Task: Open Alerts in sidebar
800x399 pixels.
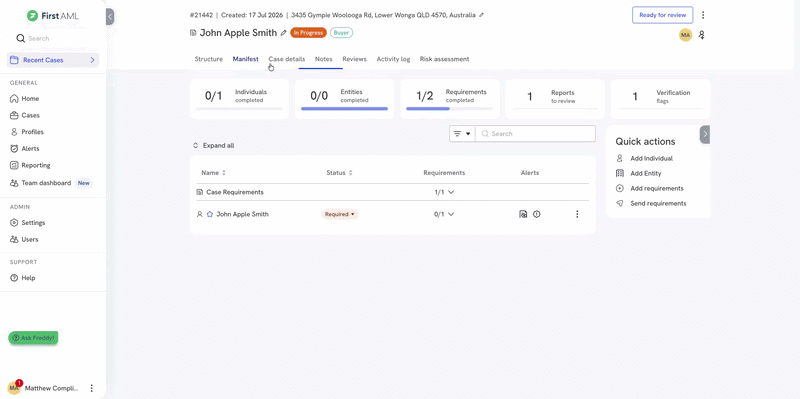Action: (x=30, y=148)
